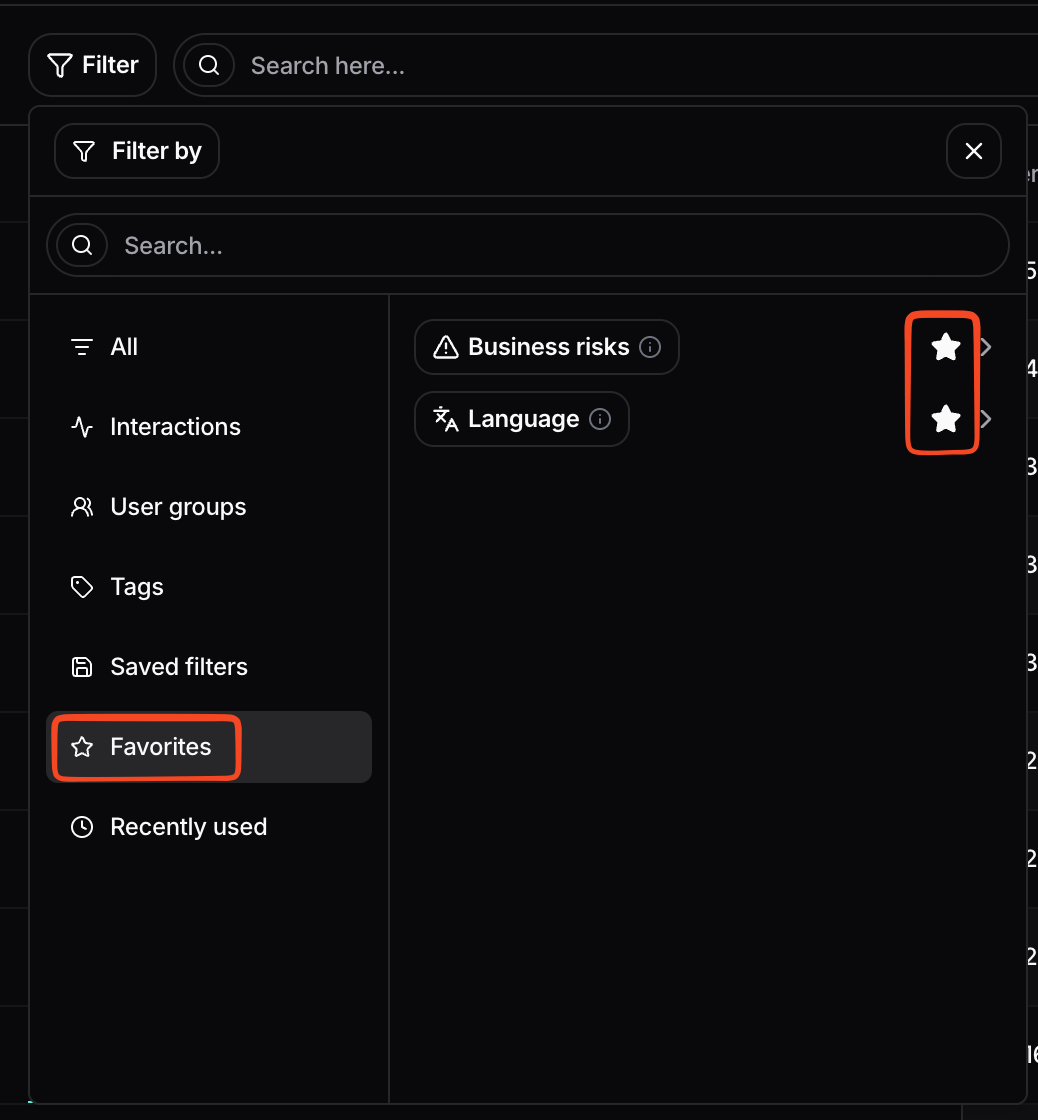This screenshot has width=1038, height=1120.
Task: Unfavorite Business risks using star
Action: [945, 347]
